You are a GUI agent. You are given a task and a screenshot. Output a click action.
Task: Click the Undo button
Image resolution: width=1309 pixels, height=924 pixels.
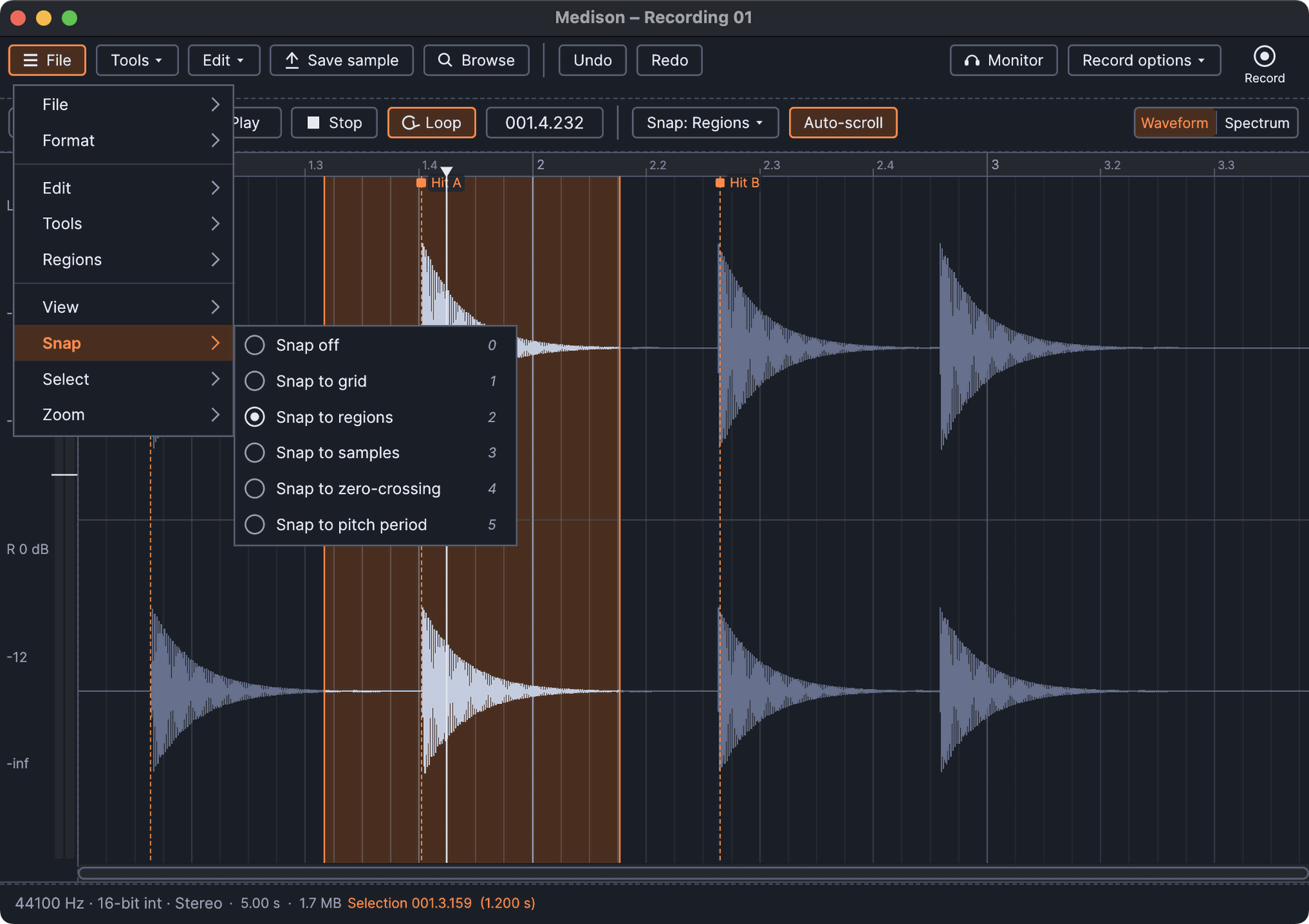[x=592, y=60]
